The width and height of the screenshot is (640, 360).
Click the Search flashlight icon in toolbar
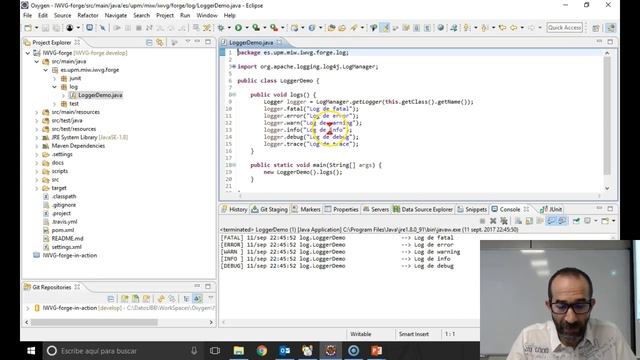[x=353, y=28]
